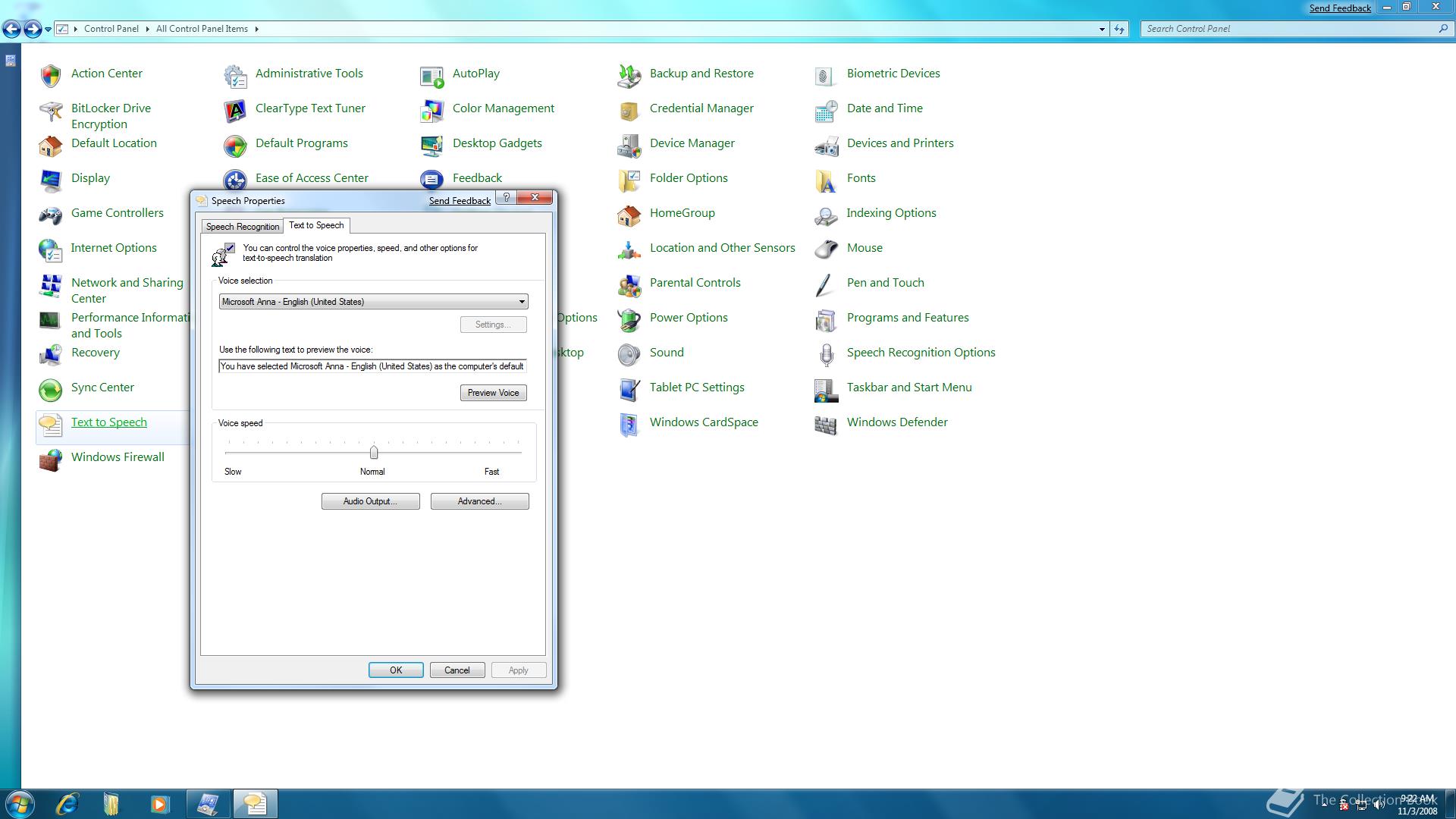Open the Devices and Printers icon
Viewport: 1456px width, 819px height.
pyautogui.click(x=826, y=146)
